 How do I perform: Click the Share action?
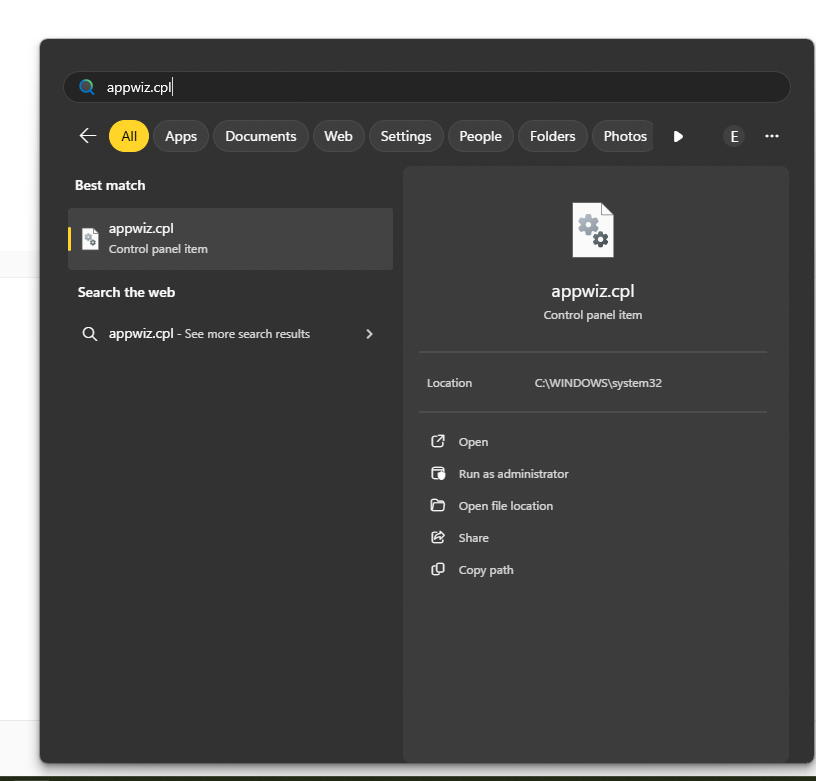[473, 538]
